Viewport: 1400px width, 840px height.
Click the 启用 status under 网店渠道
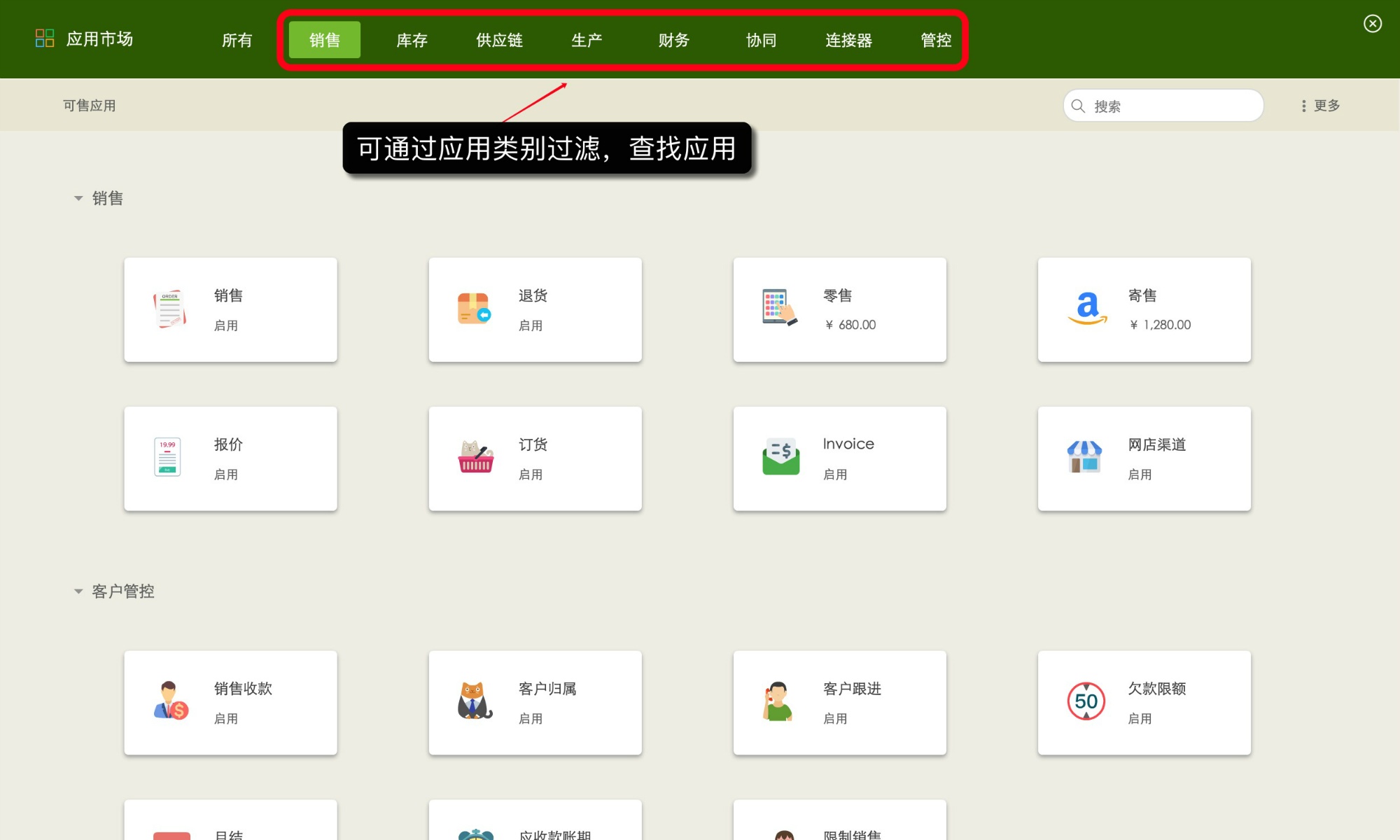(x=1140, y=475)
